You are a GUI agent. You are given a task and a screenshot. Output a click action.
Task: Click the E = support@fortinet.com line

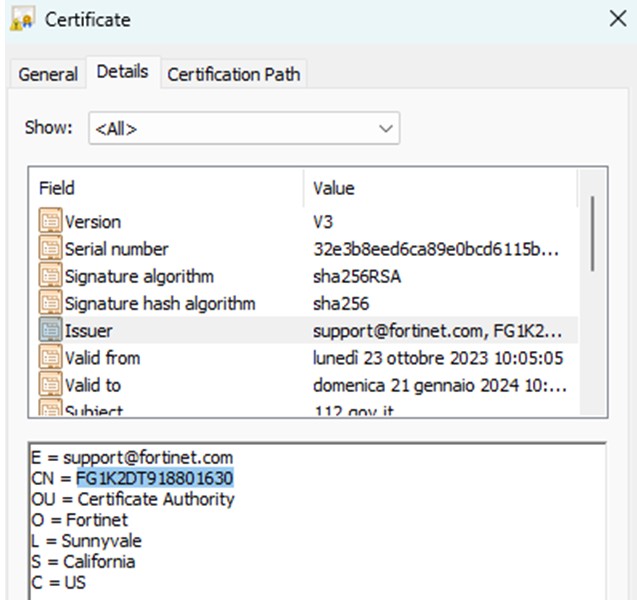point(132,457)
